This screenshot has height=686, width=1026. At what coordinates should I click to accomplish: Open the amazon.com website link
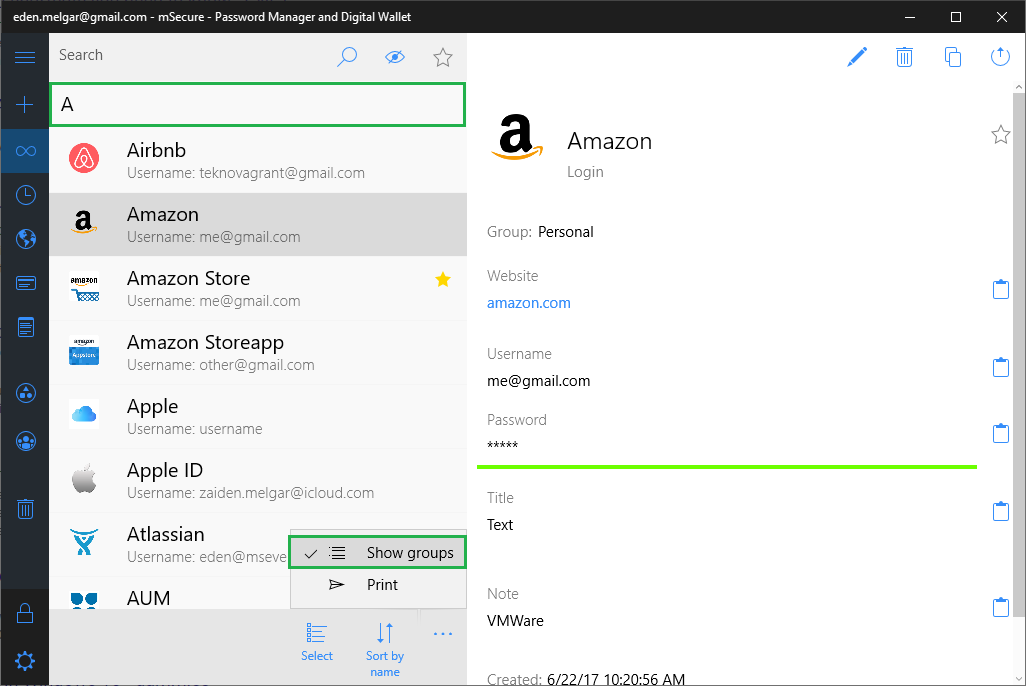point(529,303)
